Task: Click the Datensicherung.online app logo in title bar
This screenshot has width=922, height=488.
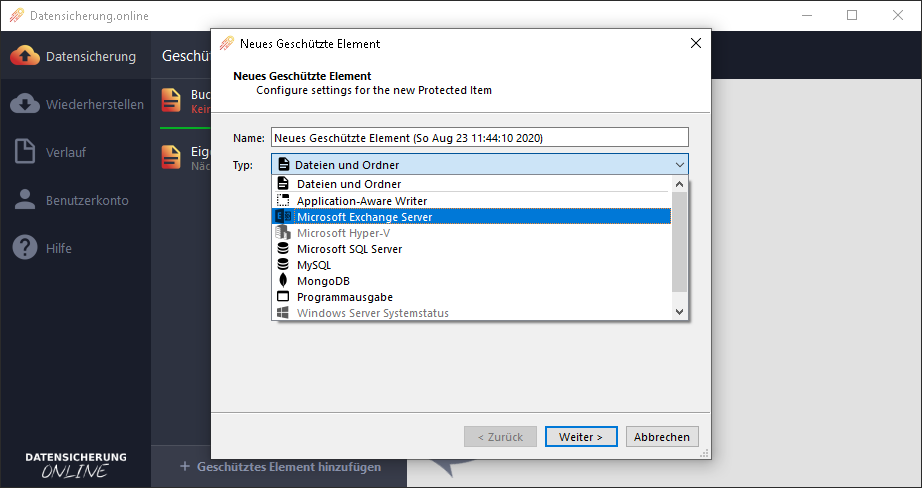Action: click(17, 15)
